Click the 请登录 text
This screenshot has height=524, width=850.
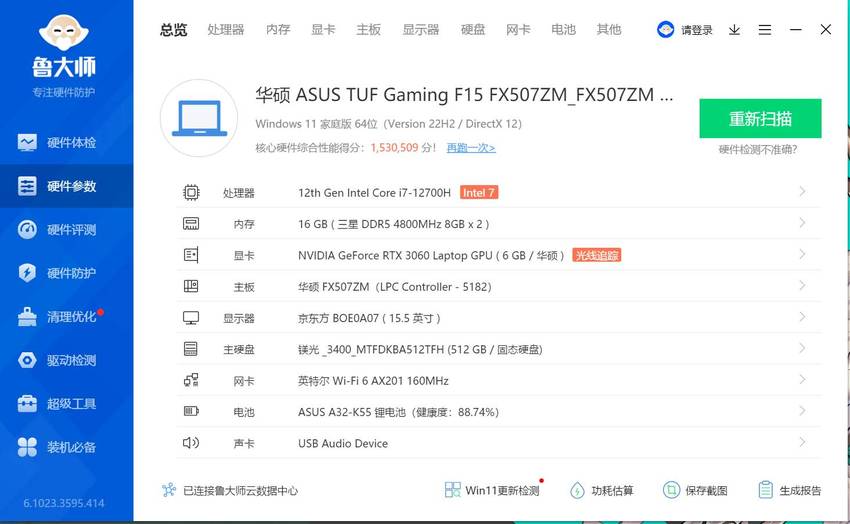[697, 30]
